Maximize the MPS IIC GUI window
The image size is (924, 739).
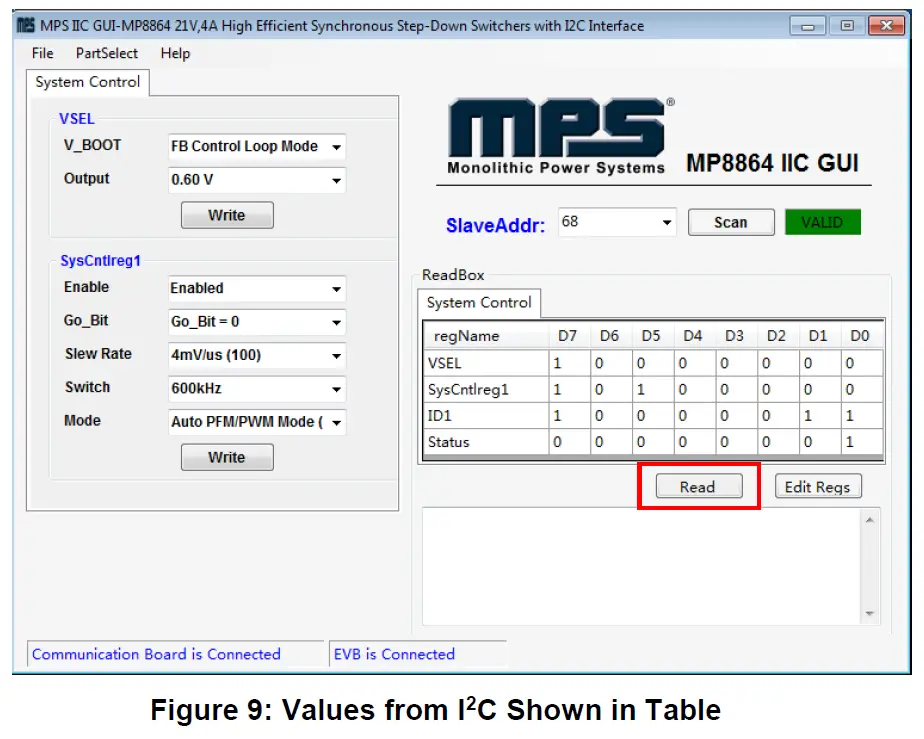pyautogui.click(x=847, y=26)
